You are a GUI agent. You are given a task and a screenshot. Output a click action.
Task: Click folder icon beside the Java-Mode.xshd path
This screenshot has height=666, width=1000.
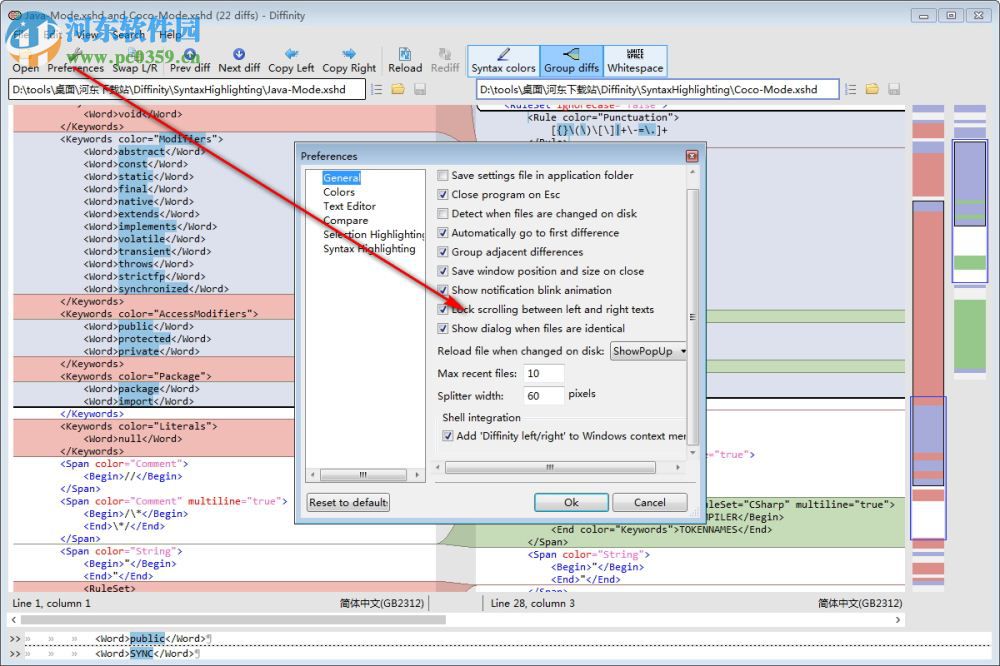(398, 89)
